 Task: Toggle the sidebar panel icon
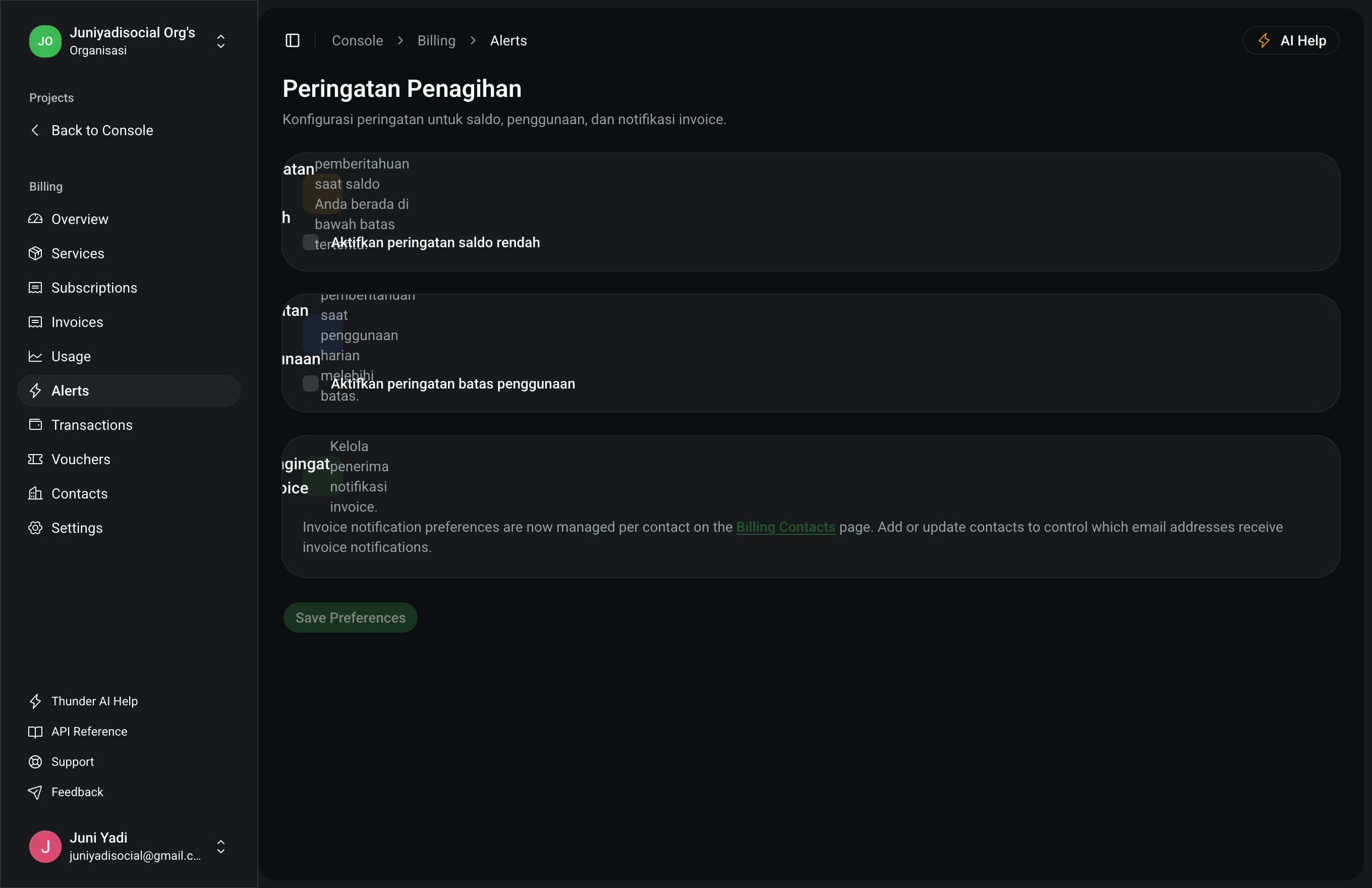[x=292, y=40]
